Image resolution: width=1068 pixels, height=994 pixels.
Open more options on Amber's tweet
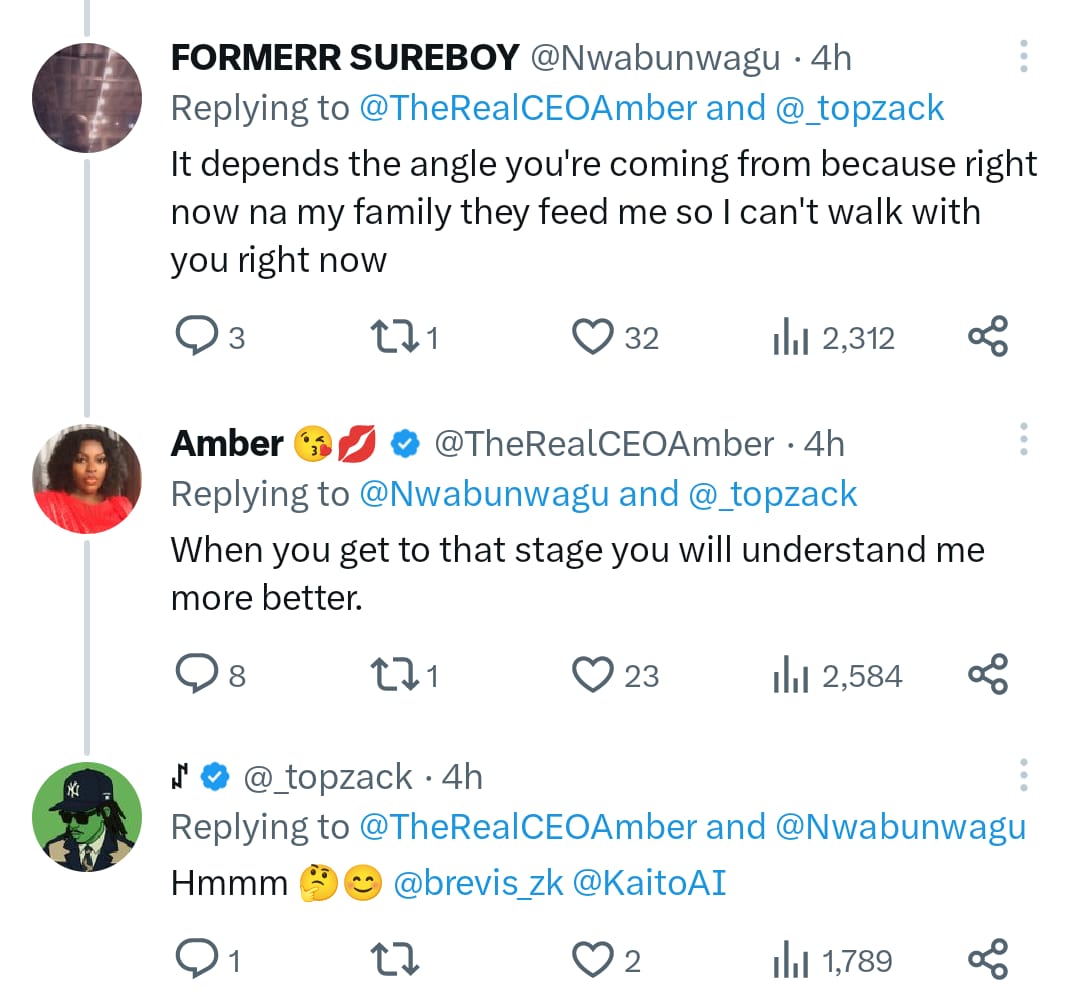pyautogui.click(x=1023, y=440)
